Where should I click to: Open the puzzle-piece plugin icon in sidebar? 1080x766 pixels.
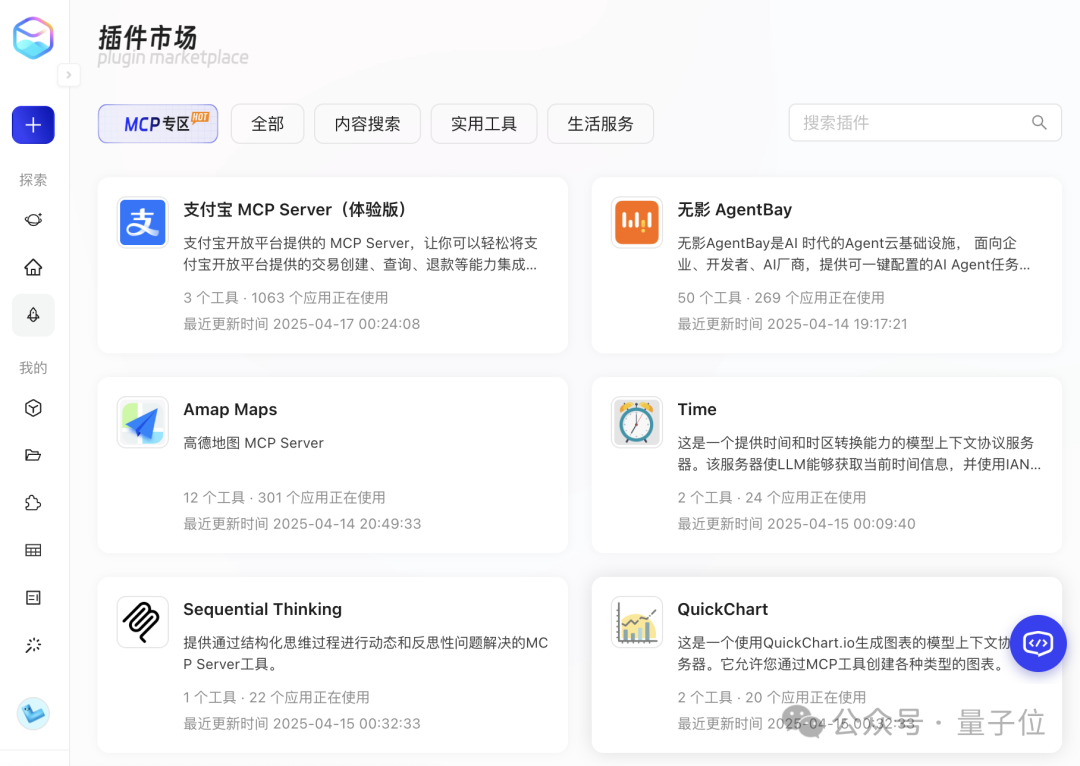point(33,503)
